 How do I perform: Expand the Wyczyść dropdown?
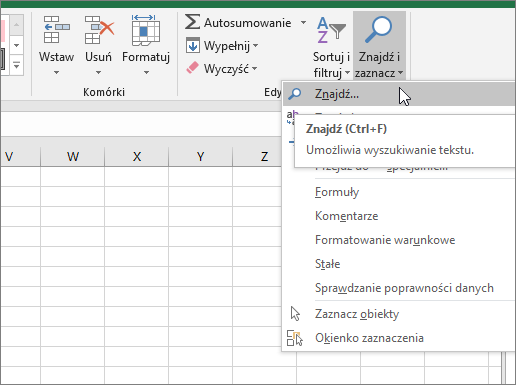(254, 68)
